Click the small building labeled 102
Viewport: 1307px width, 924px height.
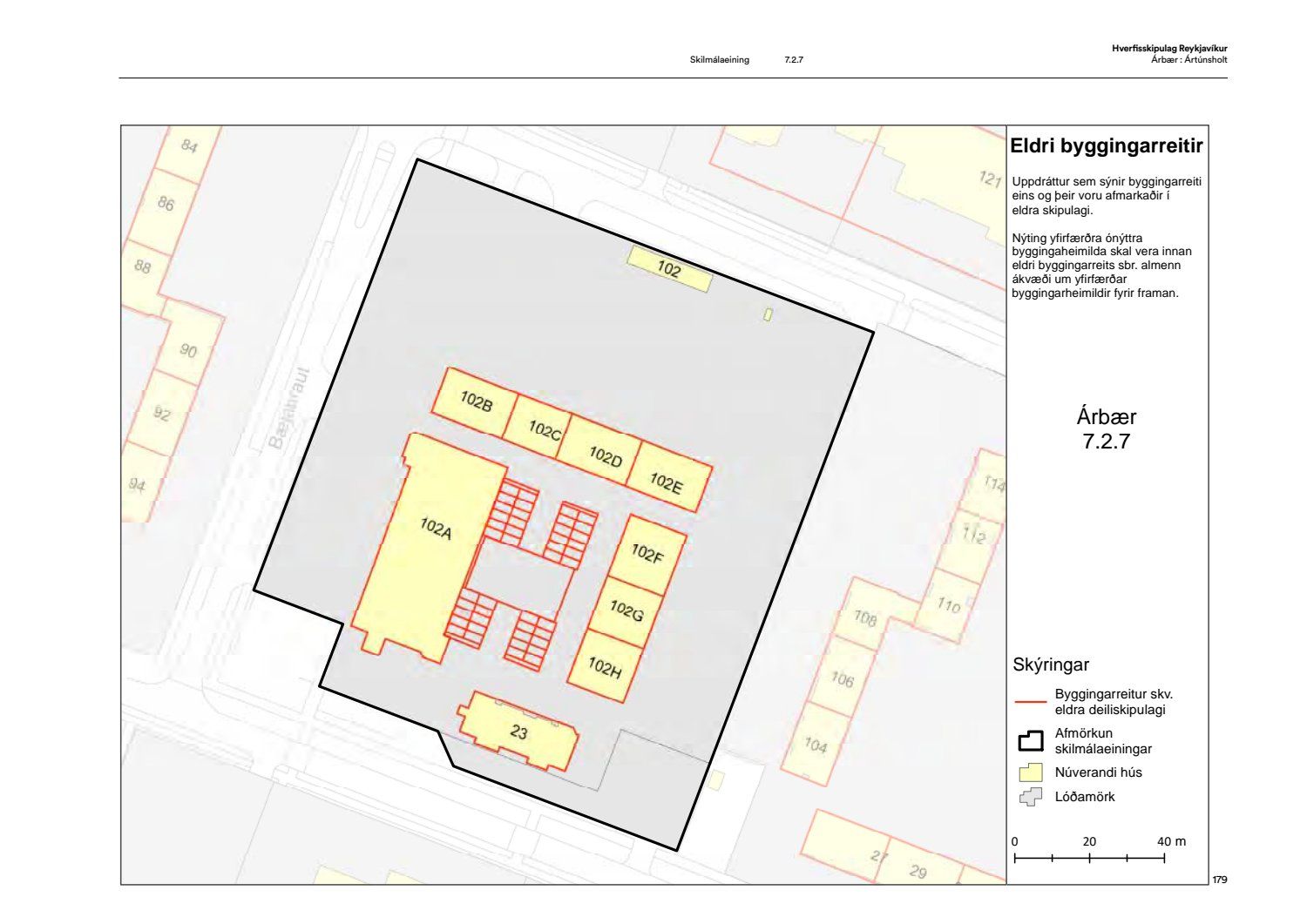pyautogui.click(x=669, y=269)
